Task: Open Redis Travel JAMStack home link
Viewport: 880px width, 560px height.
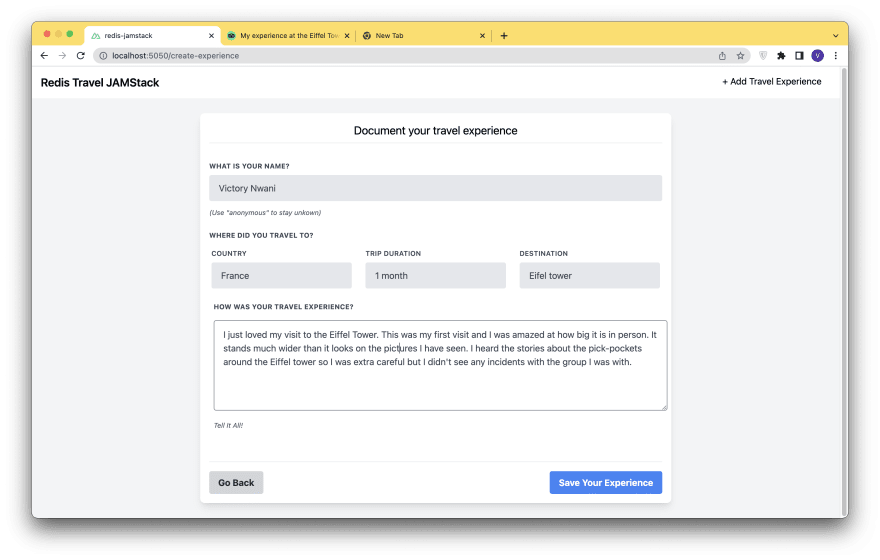Action: click(100, 82)
